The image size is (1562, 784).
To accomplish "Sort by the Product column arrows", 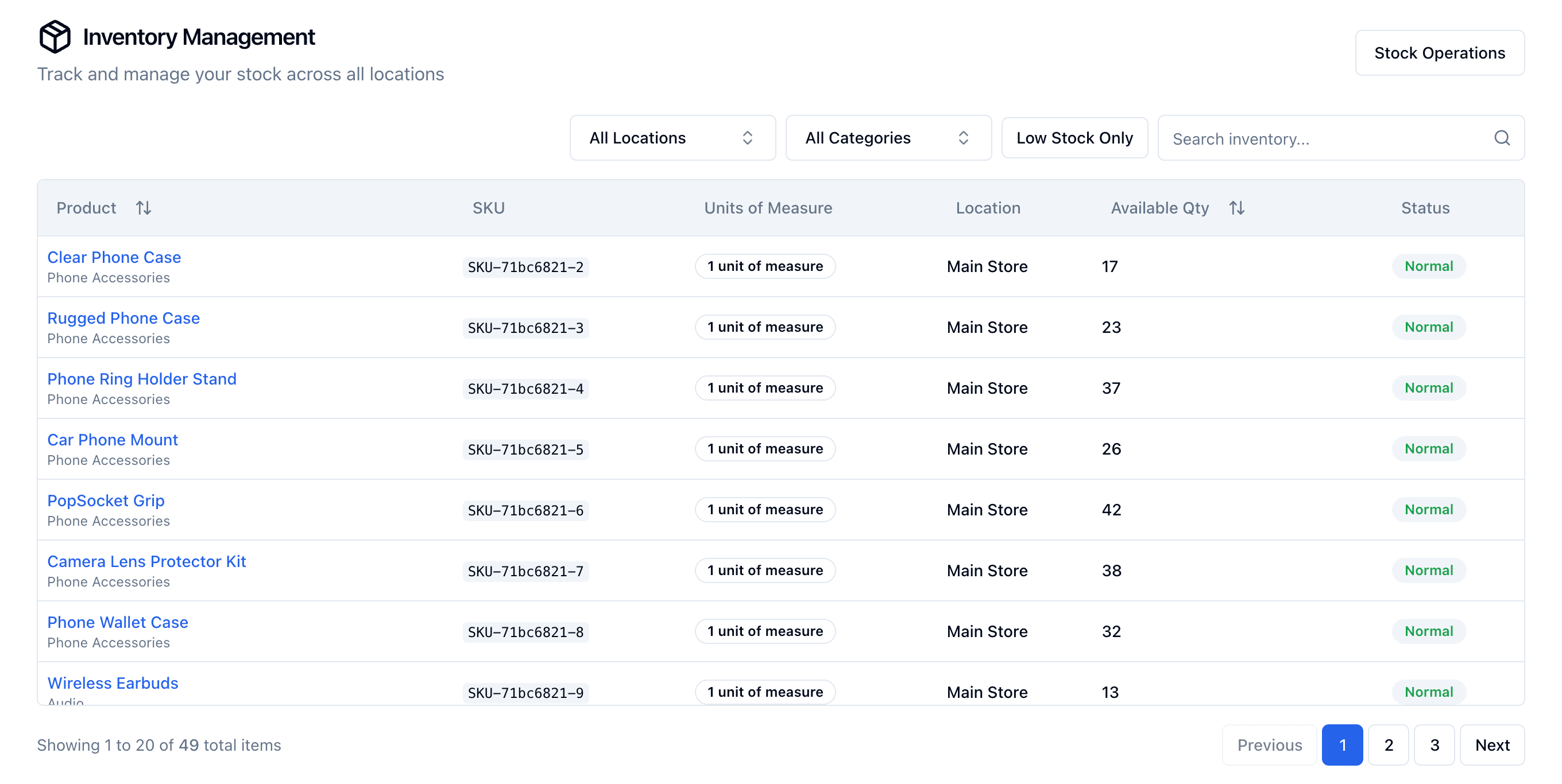I will pyautogui.click(x=144, y=208).
